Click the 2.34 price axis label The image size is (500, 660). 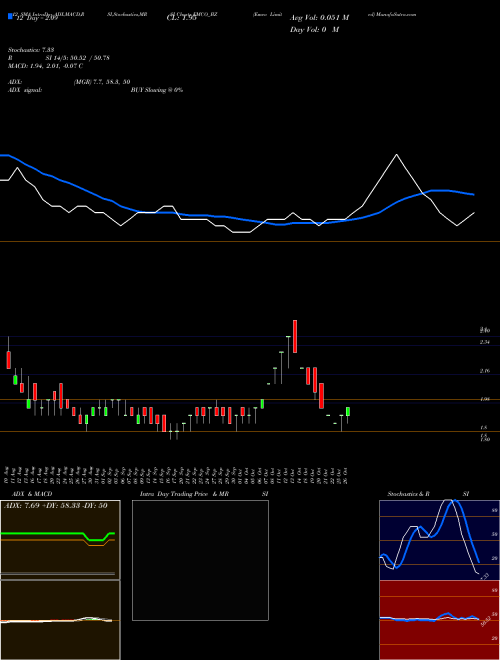tap(485, 342)
